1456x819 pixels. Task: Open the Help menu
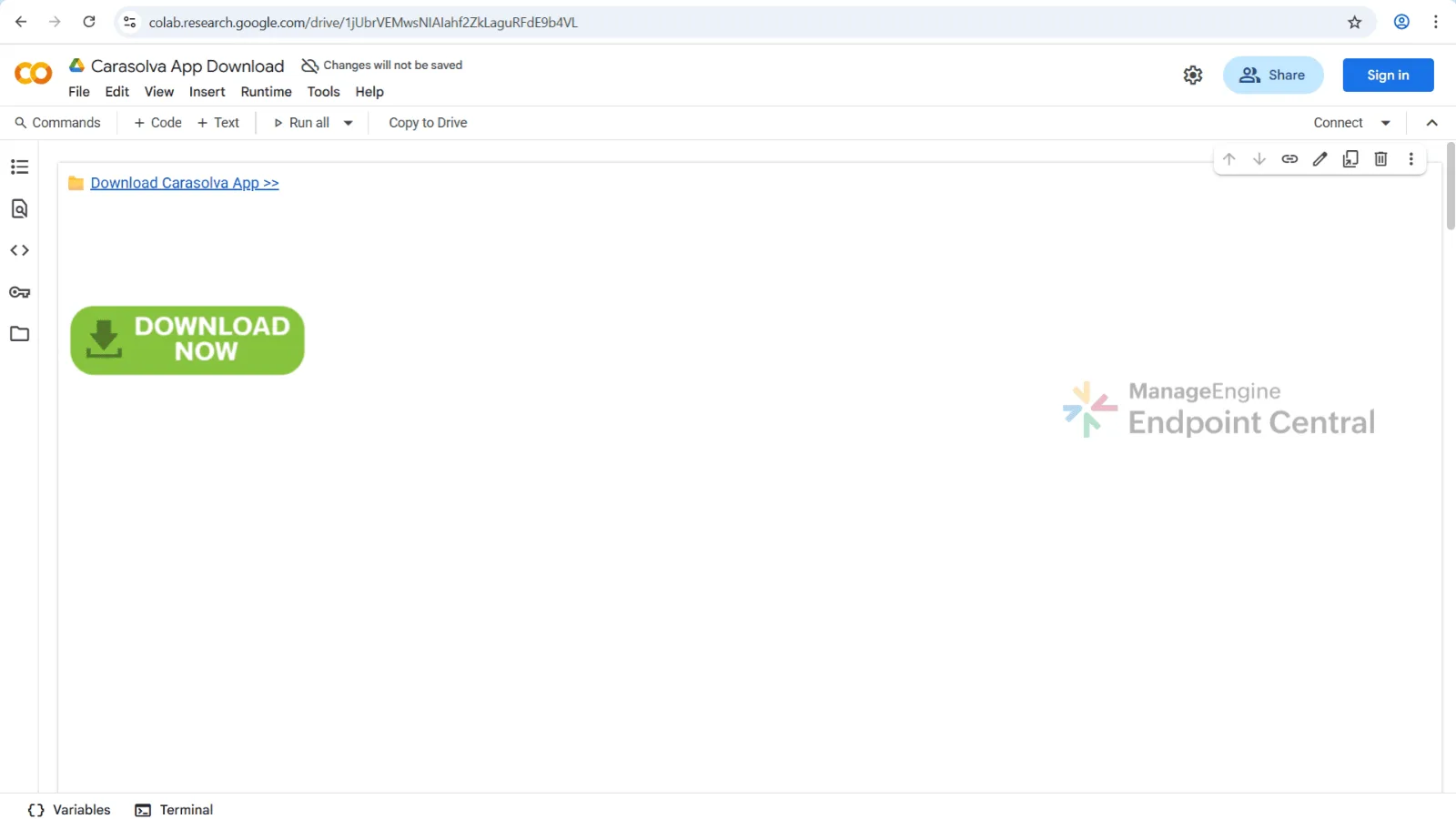click(x=369, y=92)
